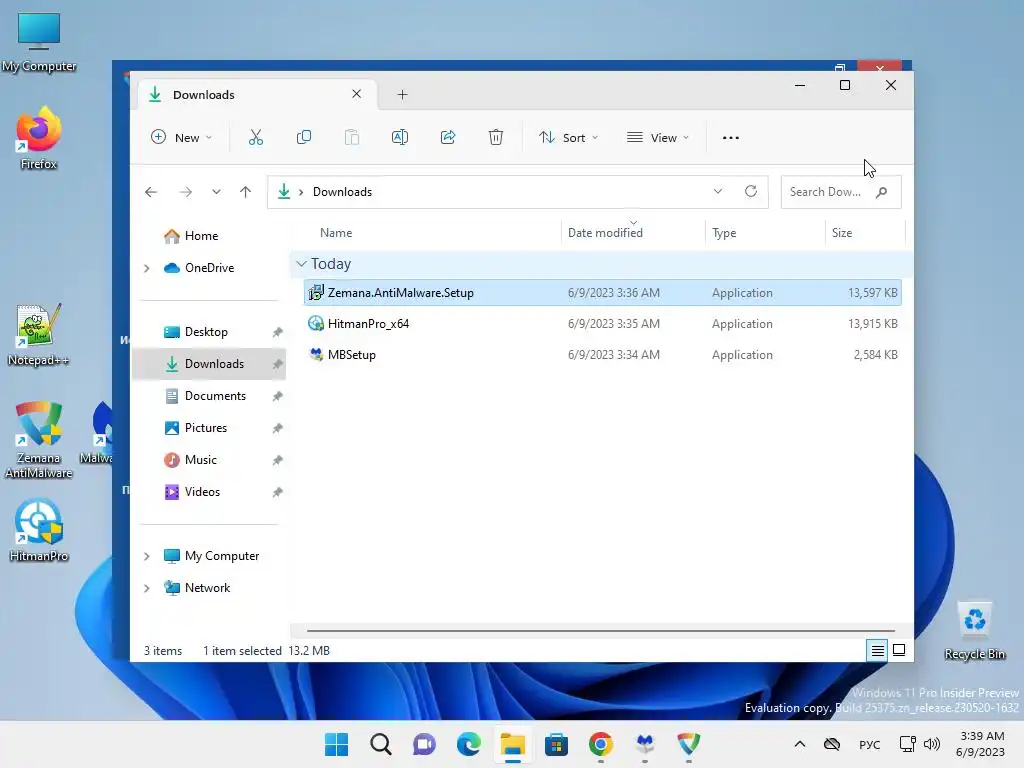Open Google Chrome from taskbar
Image resolution: width=1024 pixels, height=768 pixels.
point(601,744)
